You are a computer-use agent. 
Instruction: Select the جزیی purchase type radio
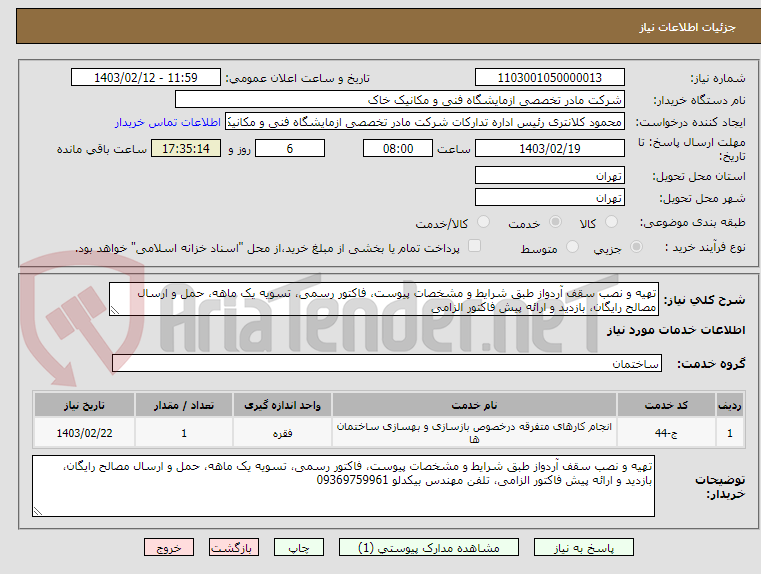click(636, 247)
